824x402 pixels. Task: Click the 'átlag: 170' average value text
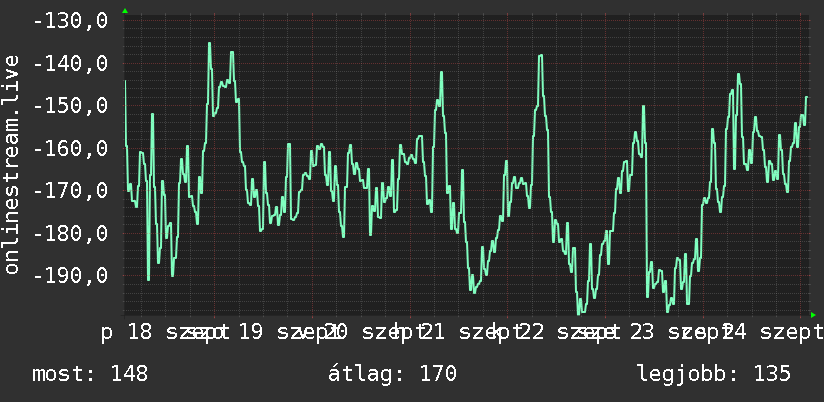pyautogui.click(x=393, y=374)
